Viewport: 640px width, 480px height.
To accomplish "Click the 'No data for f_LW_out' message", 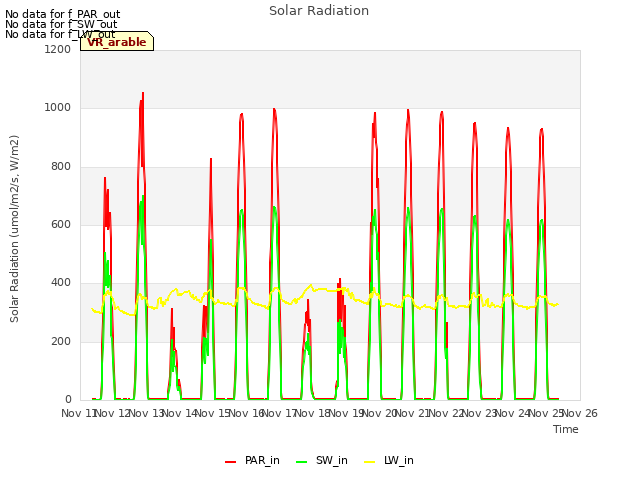I will (60, 34).
